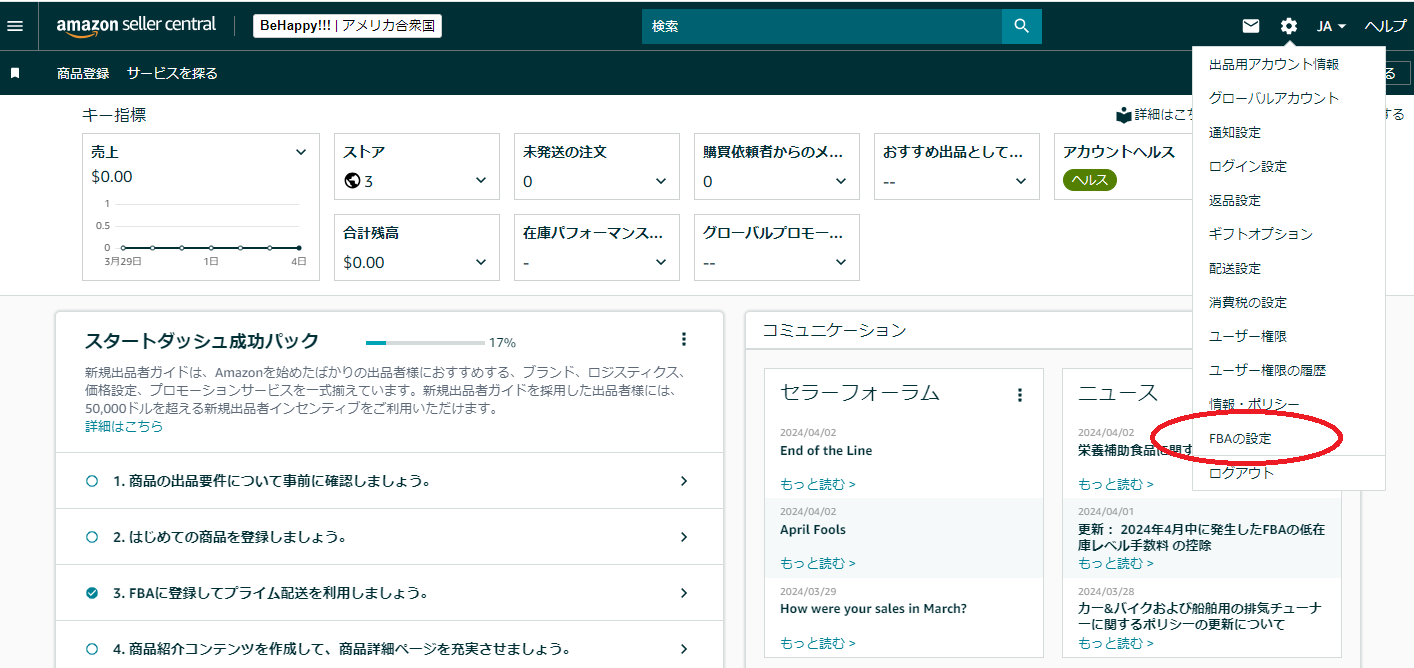Open the サービスを探る navigation item

(172, 73)
